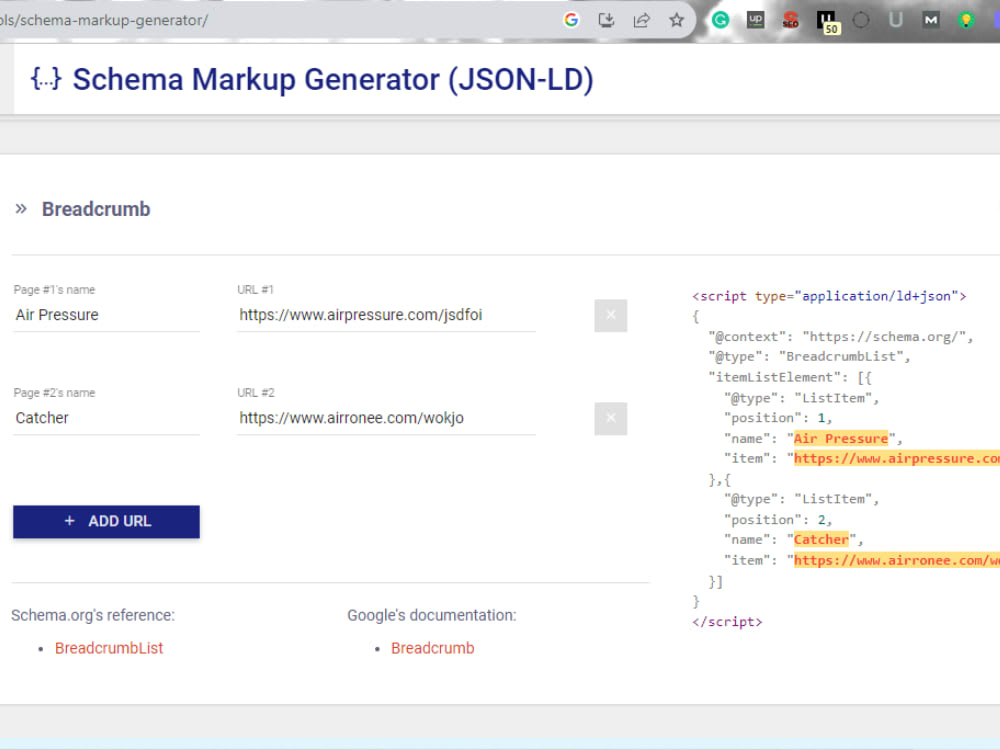
Task: Open the lightbulb extension icon
Action: (966, 20)
